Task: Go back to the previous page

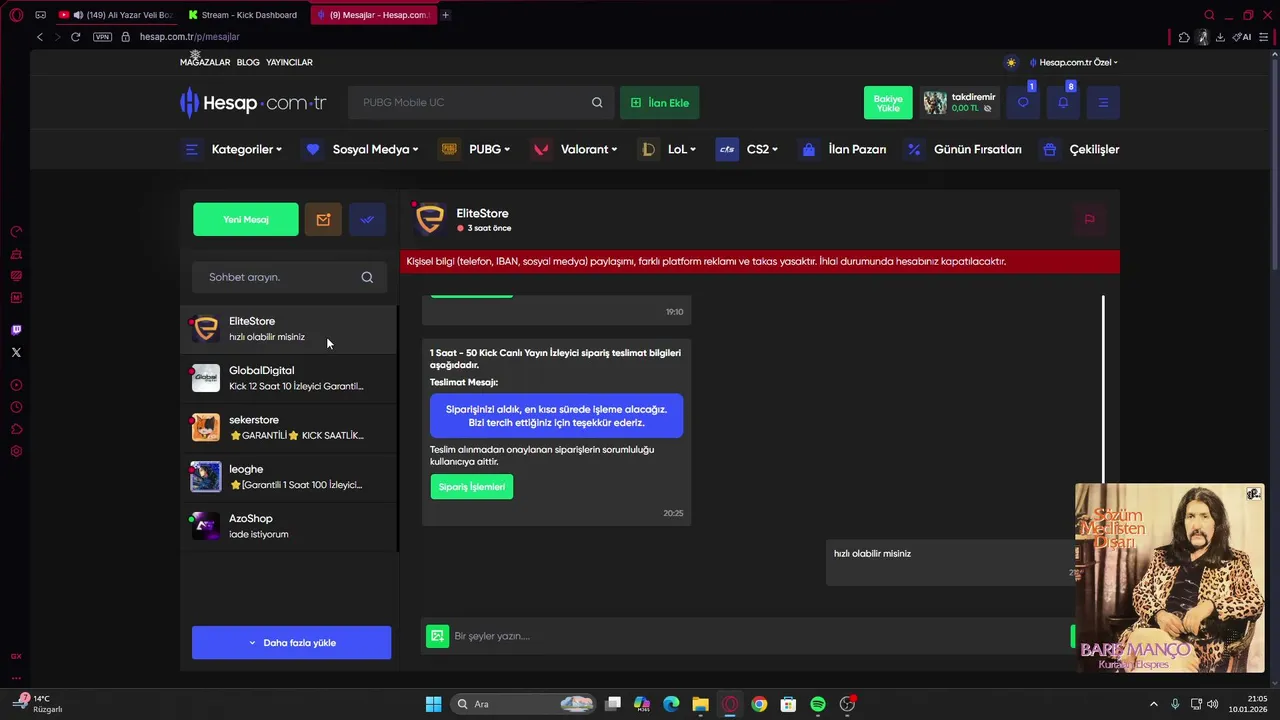Action: [40, 37]
